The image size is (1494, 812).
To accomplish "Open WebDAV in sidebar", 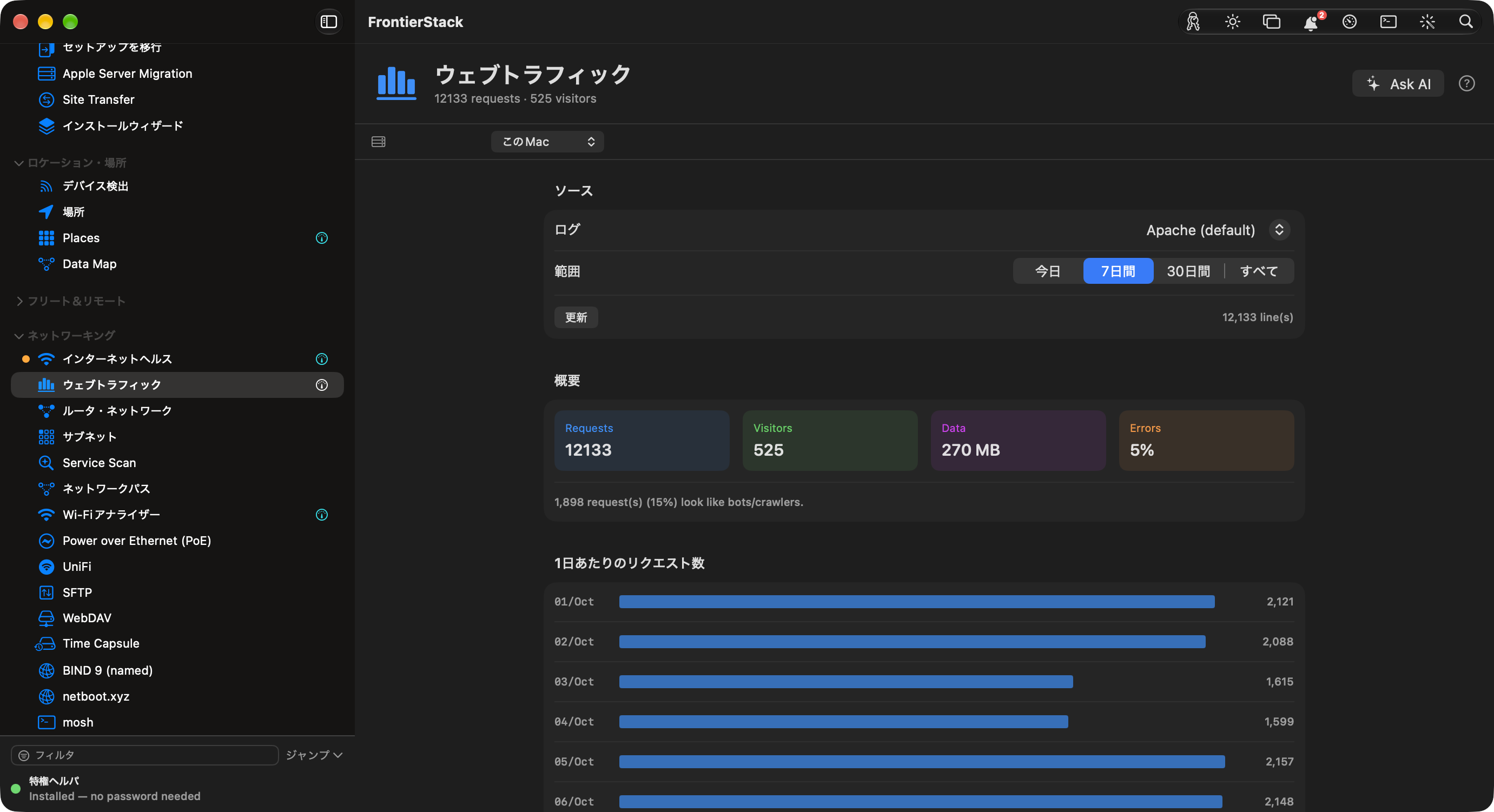I will point(177,618).
